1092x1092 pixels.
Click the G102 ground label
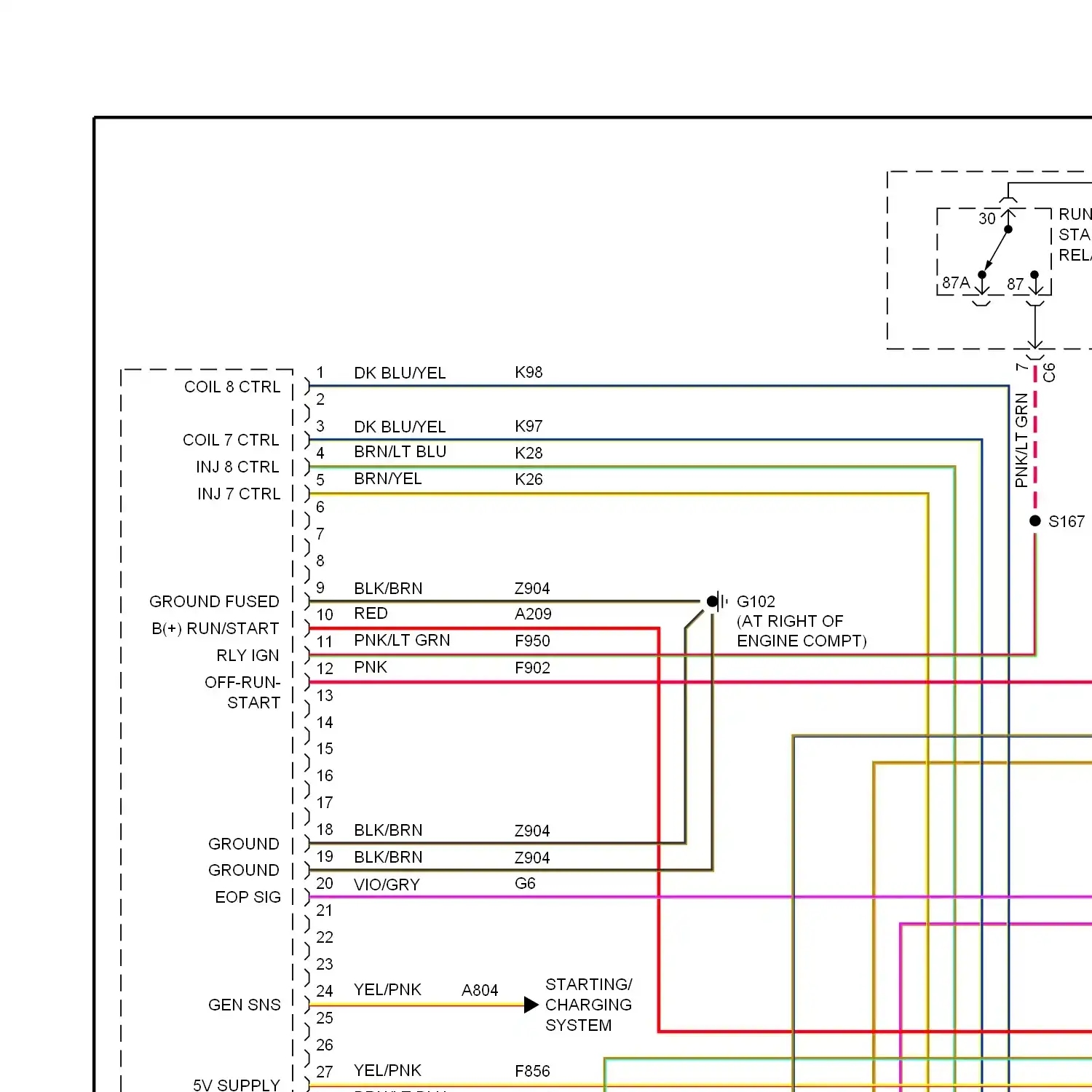point(756,601)
